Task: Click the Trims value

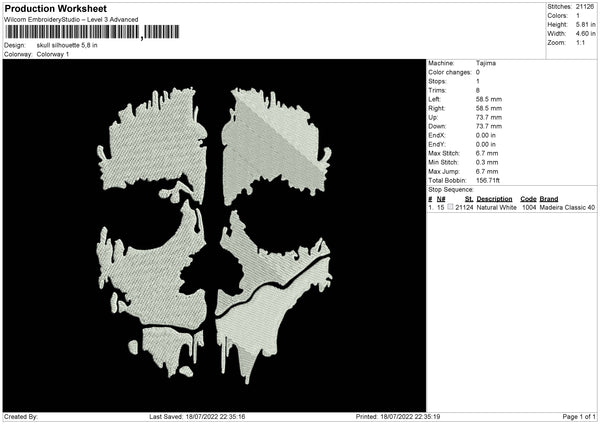Action: tap(478, 91)
